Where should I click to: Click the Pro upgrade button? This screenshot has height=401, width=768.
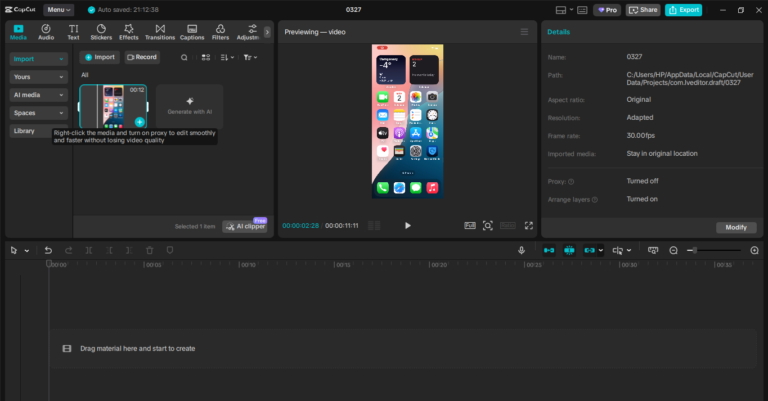[607, 10]
